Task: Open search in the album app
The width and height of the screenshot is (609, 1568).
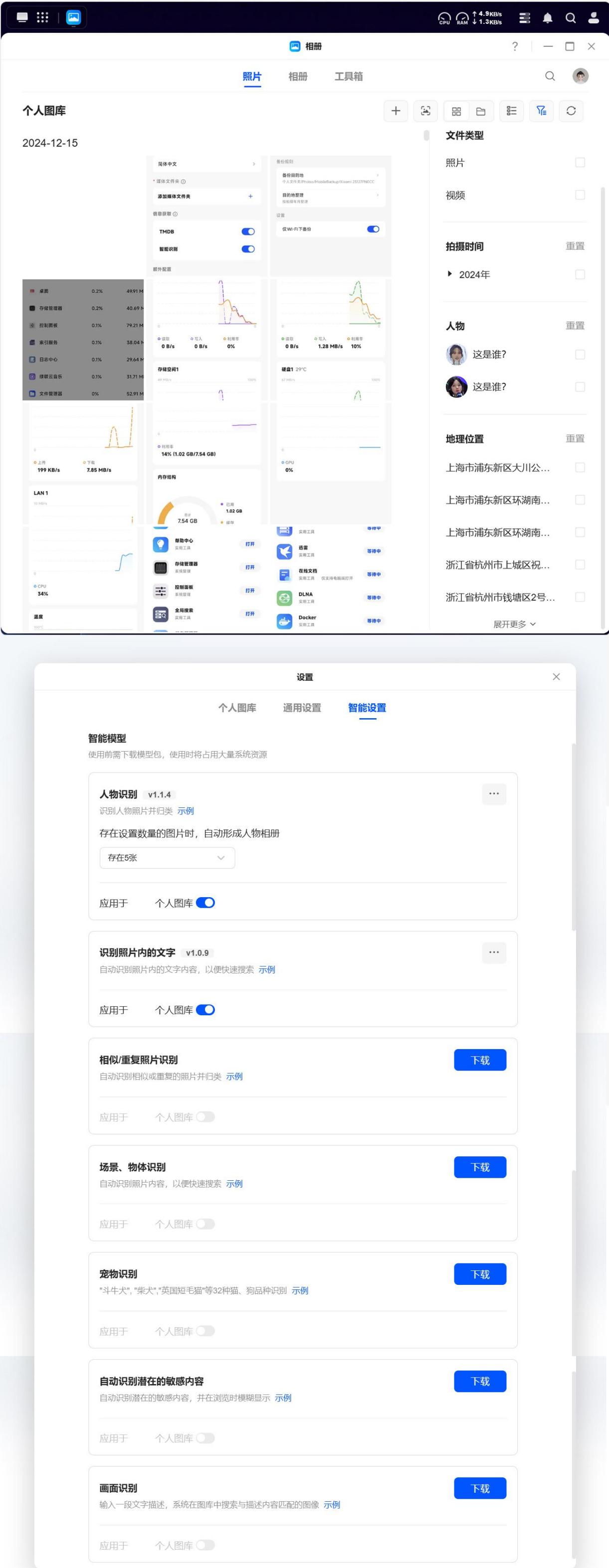Action: click(x=550, y=76)
